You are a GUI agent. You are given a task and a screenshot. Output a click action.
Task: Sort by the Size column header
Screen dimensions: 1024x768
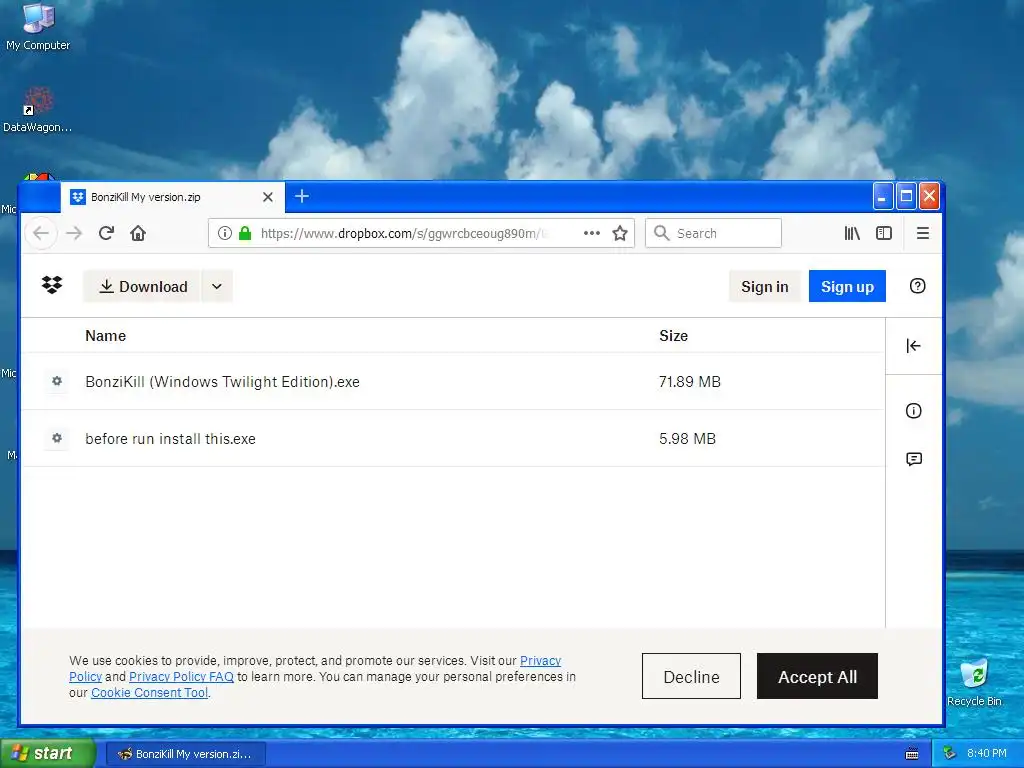[x=673, y=336]
